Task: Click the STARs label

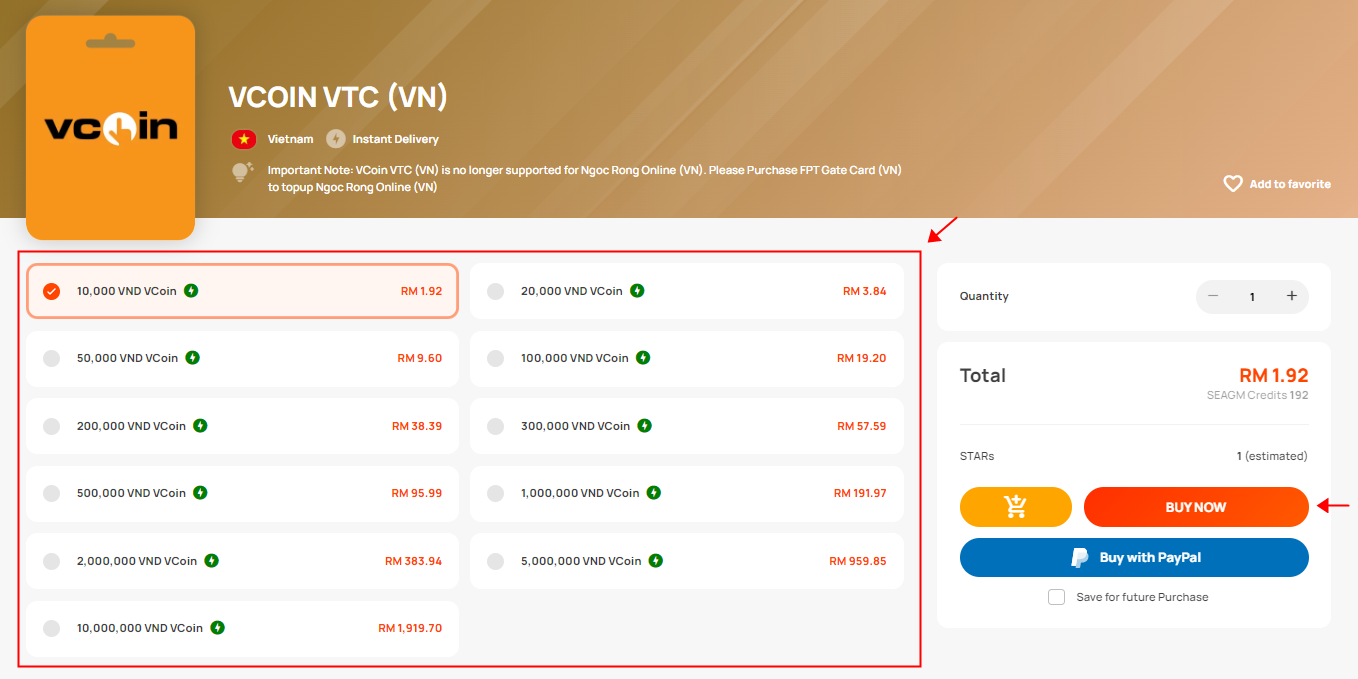Action: click(x=977, y=456)
